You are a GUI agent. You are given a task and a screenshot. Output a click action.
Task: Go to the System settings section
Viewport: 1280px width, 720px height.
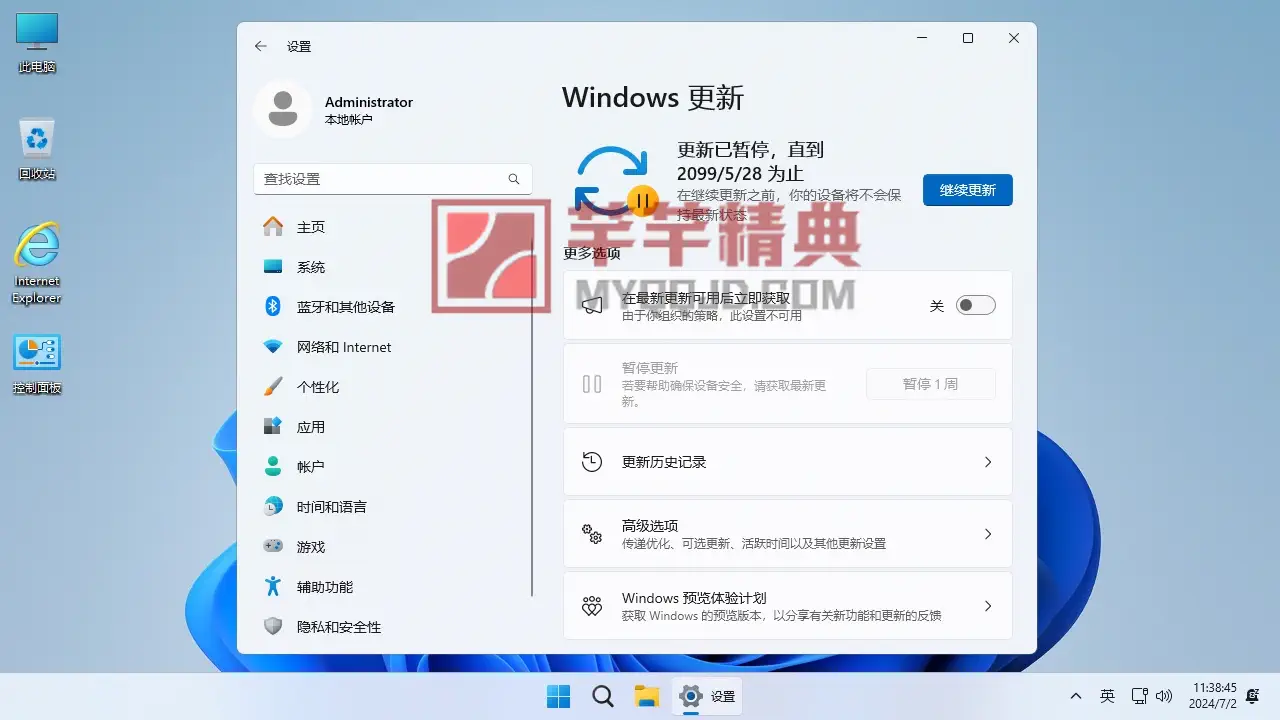point(310,267)
